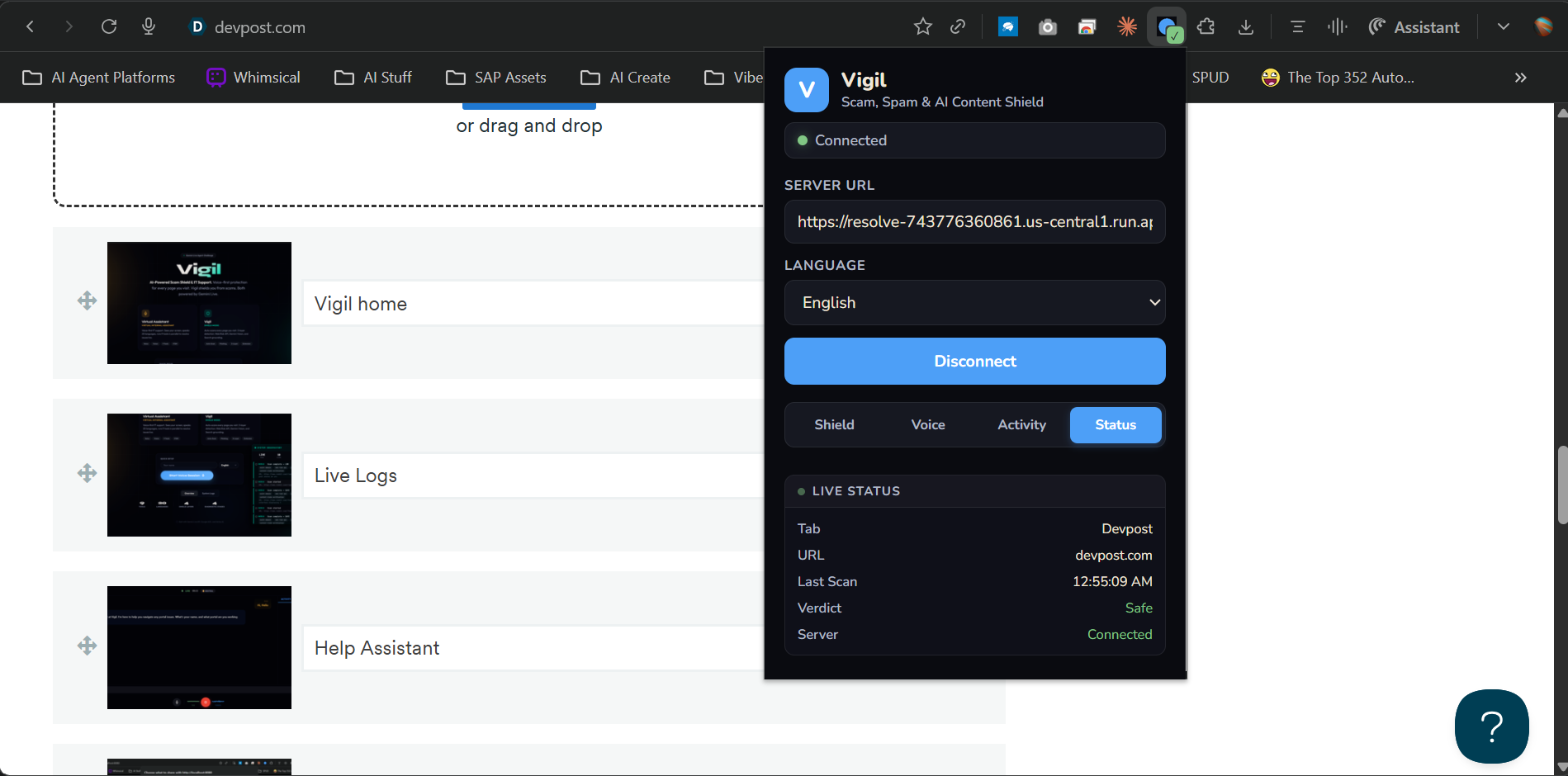Switch to the Activity tab
1568x776 pixels.
[x=1022, y=424]
